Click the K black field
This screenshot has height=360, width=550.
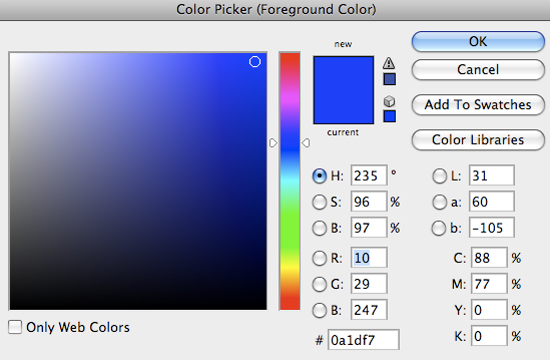click(489, 336)
